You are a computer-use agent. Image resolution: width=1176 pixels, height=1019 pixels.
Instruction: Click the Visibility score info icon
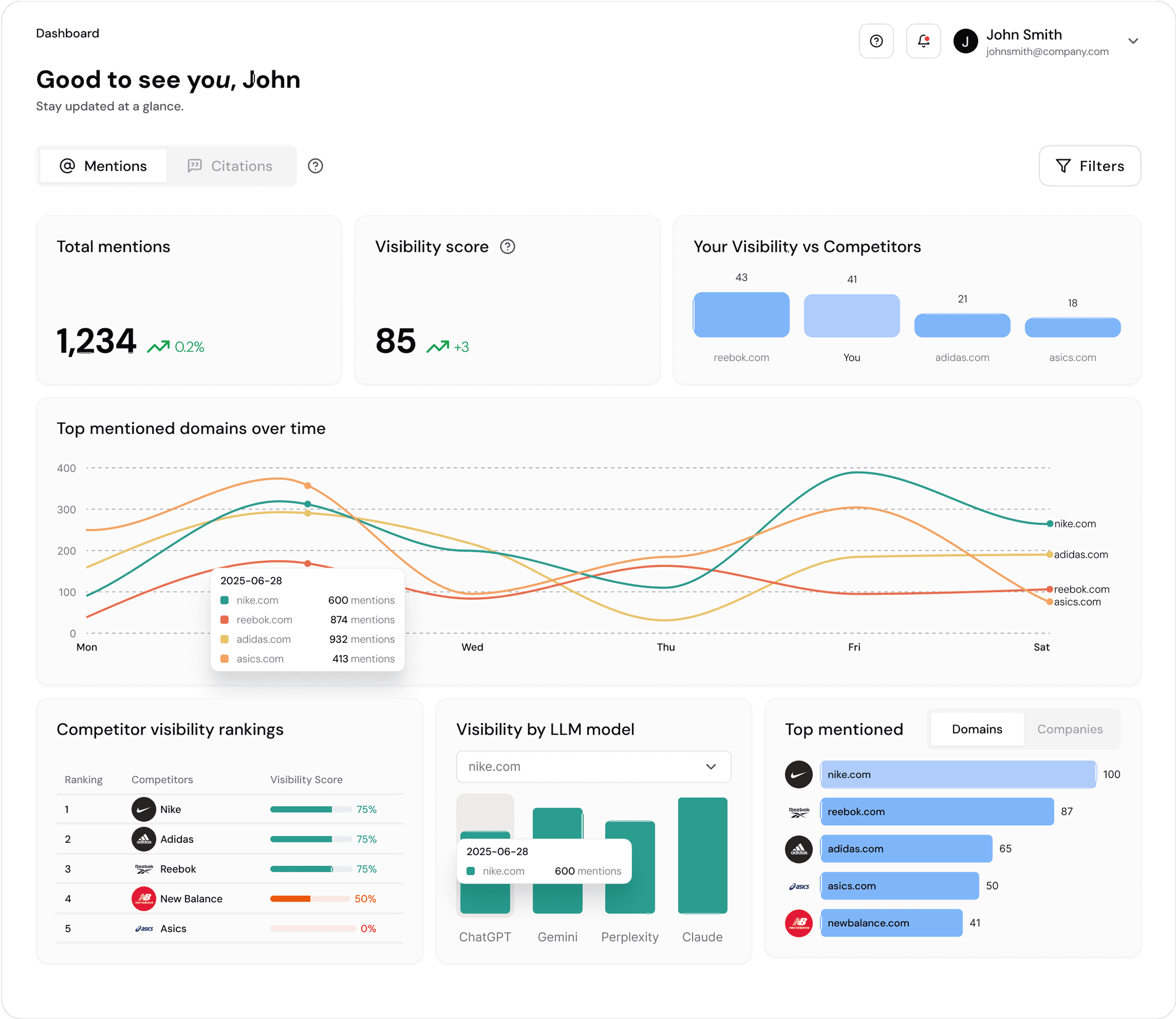507,247
